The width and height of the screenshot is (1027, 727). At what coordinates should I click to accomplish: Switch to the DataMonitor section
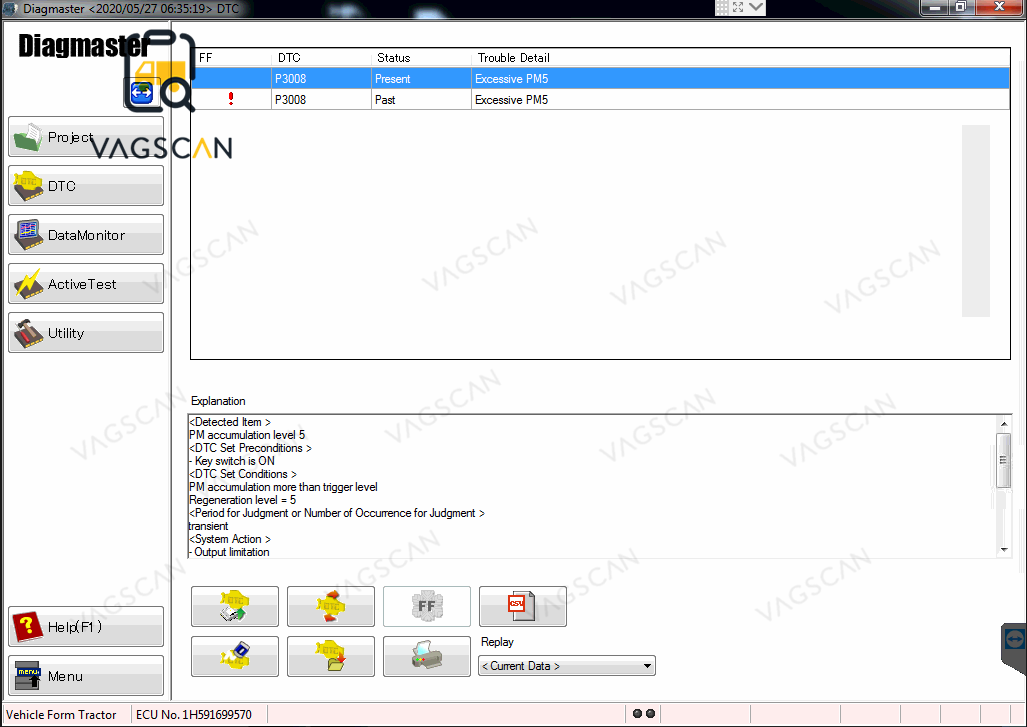pos(86,235)
